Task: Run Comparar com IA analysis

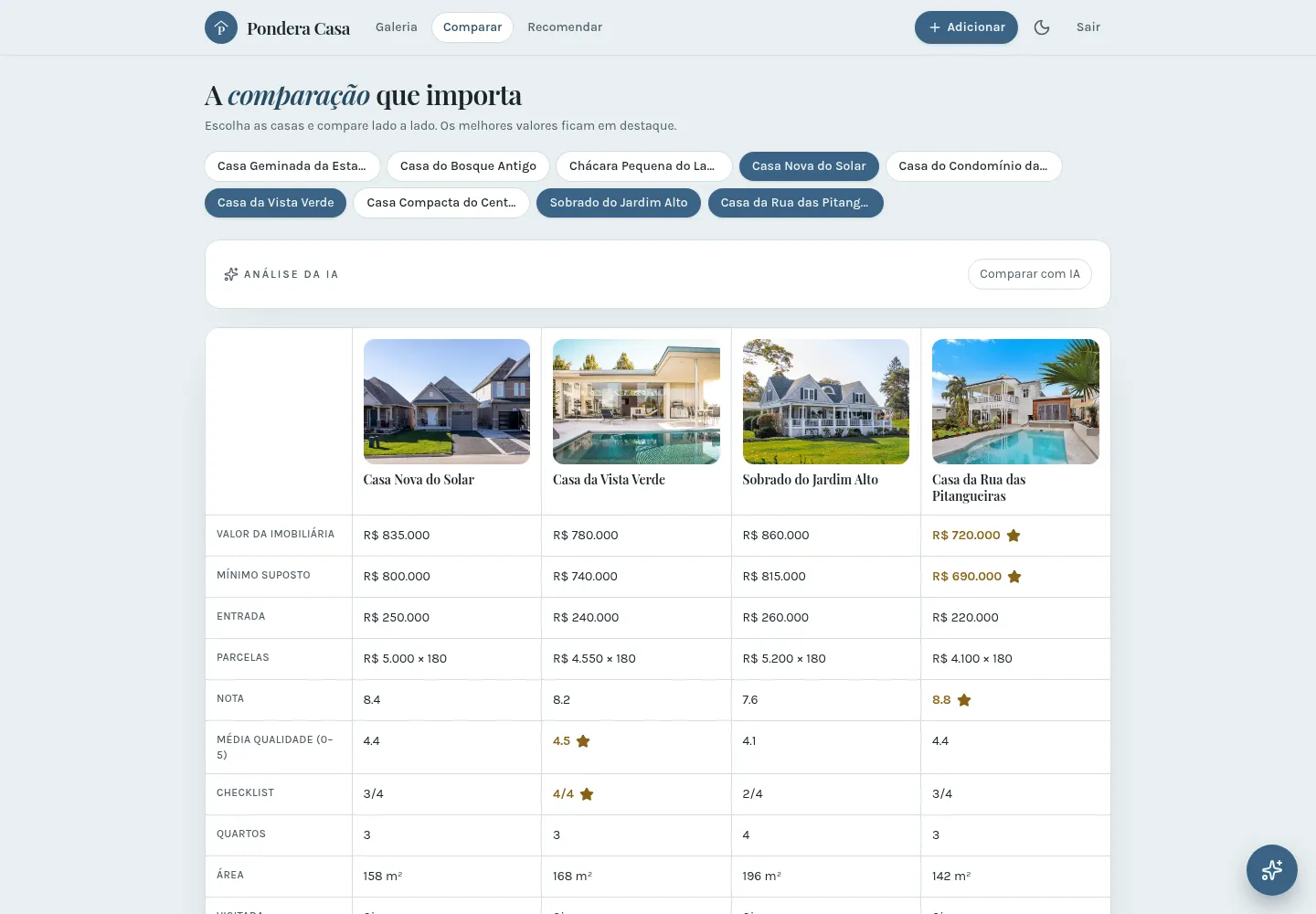Action: 1030,274
